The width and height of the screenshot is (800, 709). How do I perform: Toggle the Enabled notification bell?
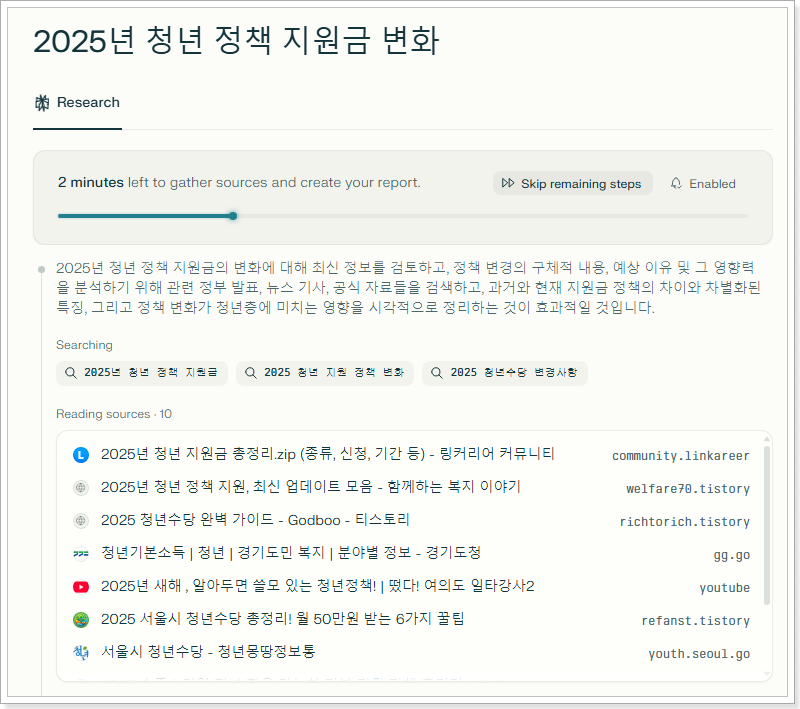point(676,184)
